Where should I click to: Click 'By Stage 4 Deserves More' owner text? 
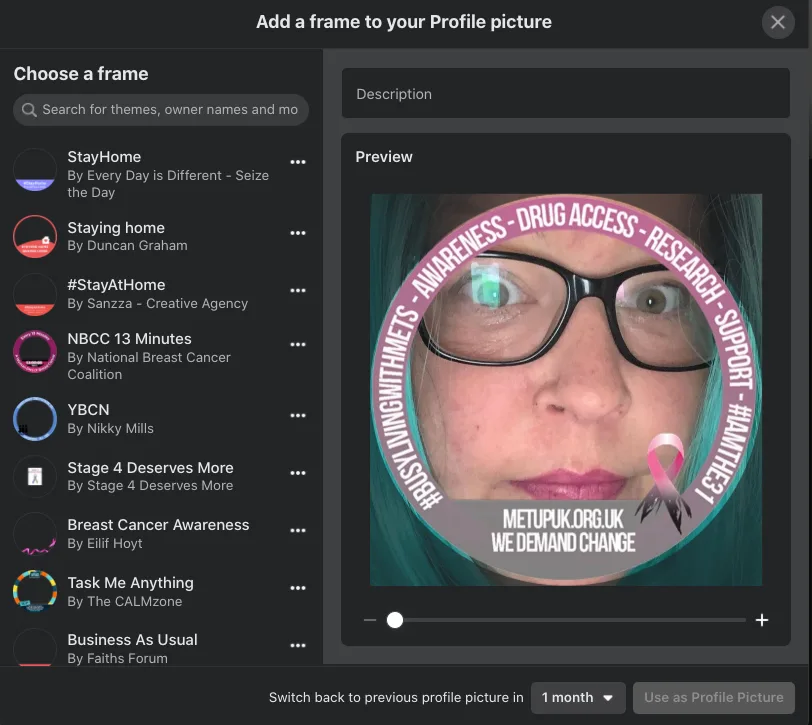pos(150,485)
